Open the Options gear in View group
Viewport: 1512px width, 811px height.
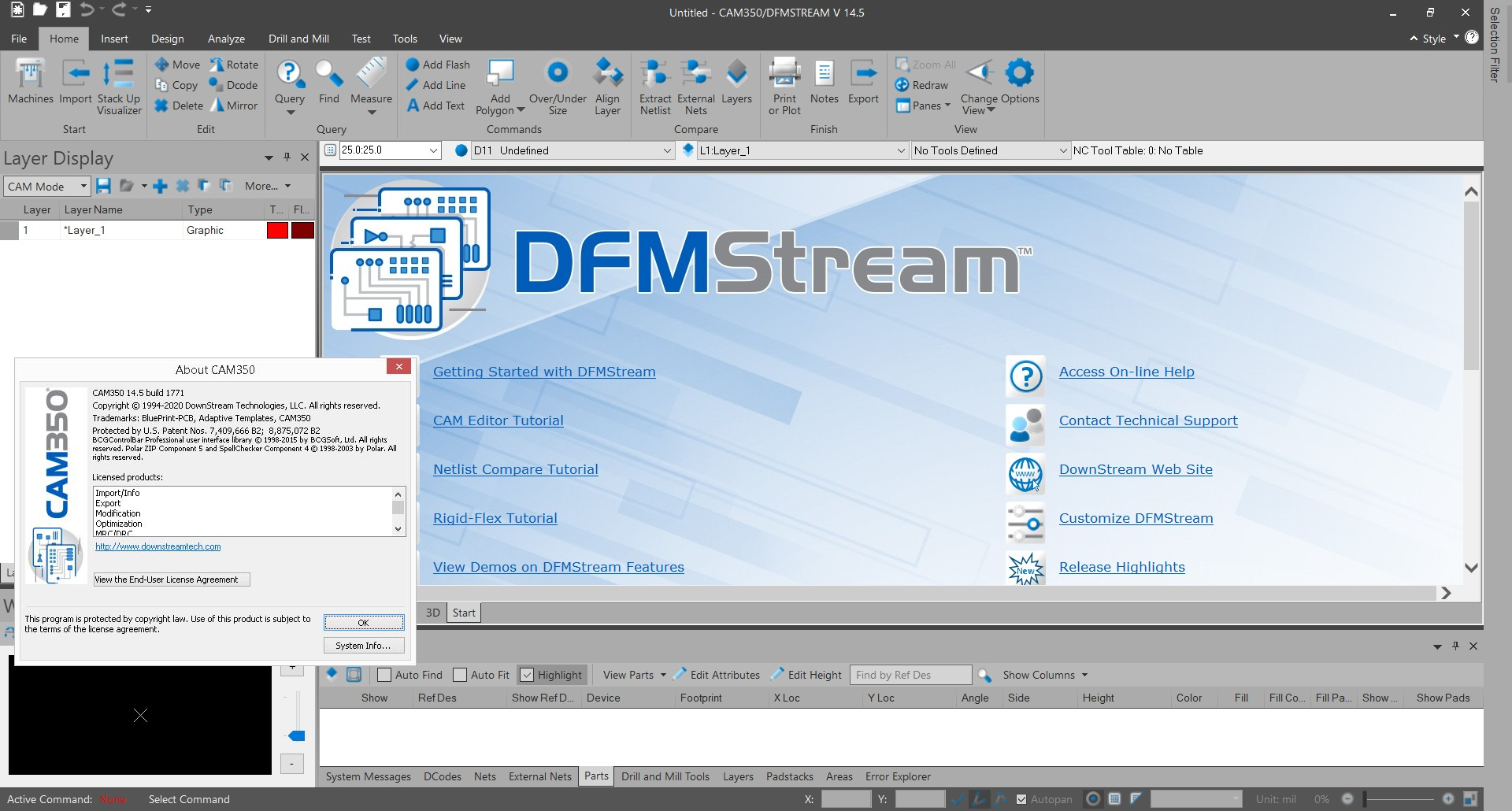pyautogui.click(x=1020, y=82)
